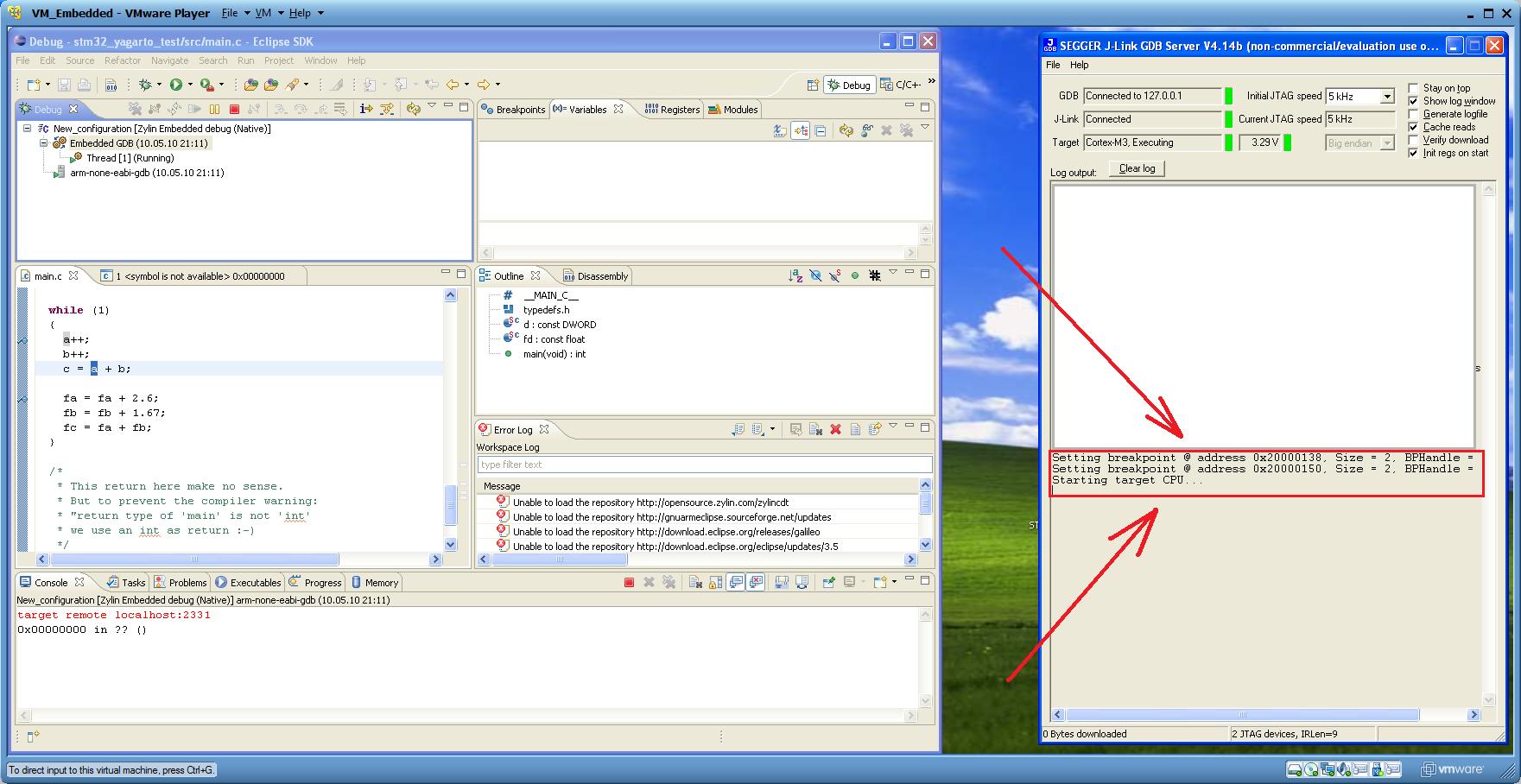1521x784 pixels.
Task: Click the main.c editor horizontal scrollbar
Action: 239,560
